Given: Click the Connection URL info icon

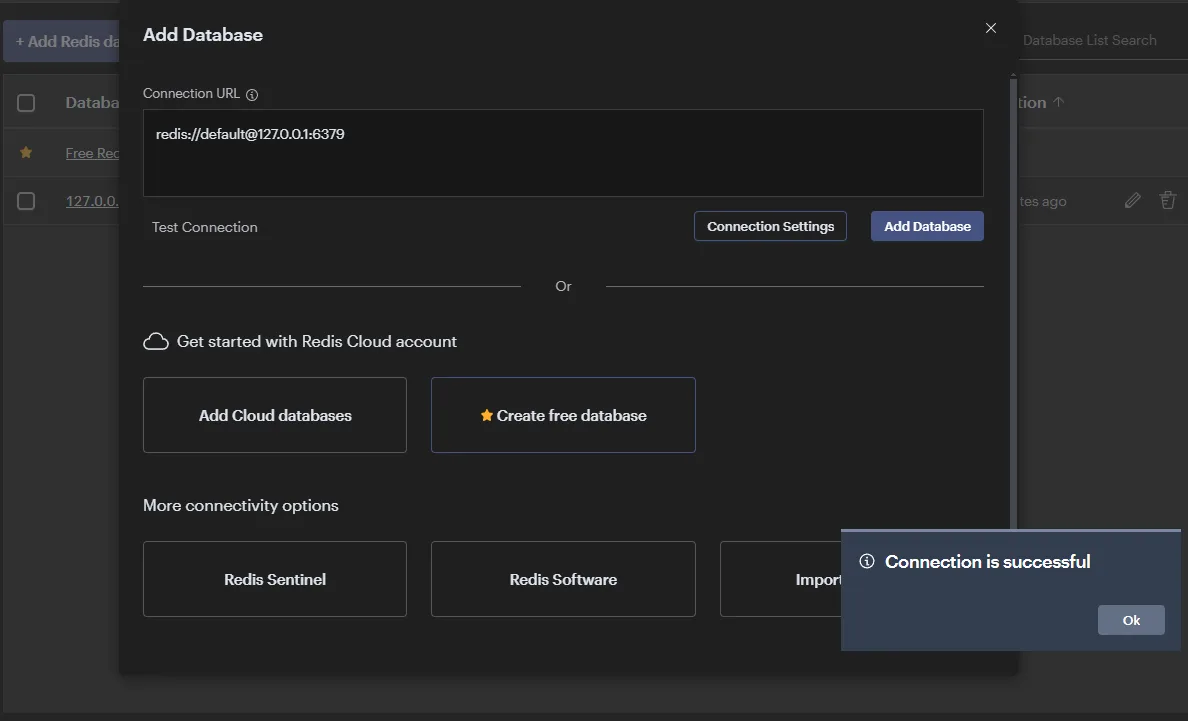Looking at the screenshot, I should click(x=252, y=95).
